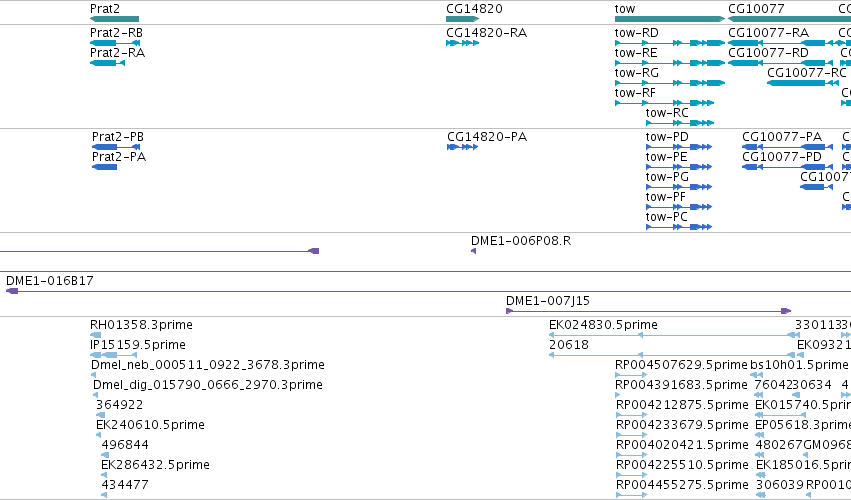851x500 pixels.
Task: Select transcript tow-RE
Action: tap(636, 53)
